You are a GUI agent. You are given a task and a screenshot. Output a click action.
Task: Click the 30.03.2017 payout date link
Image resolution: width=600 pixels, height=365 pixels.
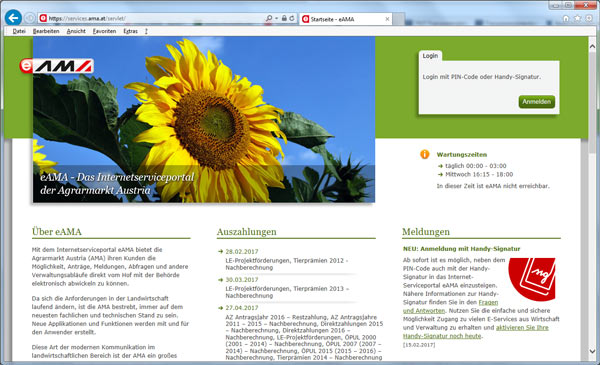point(242,280)
